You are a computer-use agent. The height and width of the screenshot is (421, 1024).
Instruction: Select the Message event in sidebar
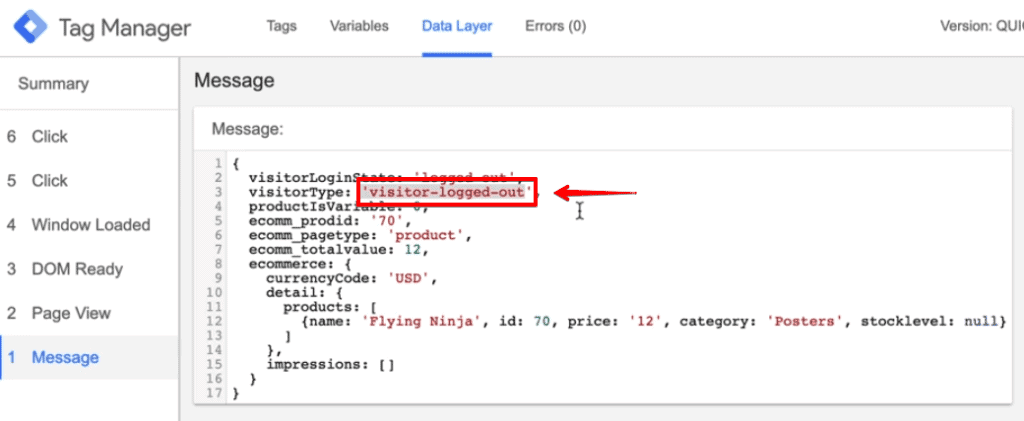pyautogui.click(x=65, y=357)
